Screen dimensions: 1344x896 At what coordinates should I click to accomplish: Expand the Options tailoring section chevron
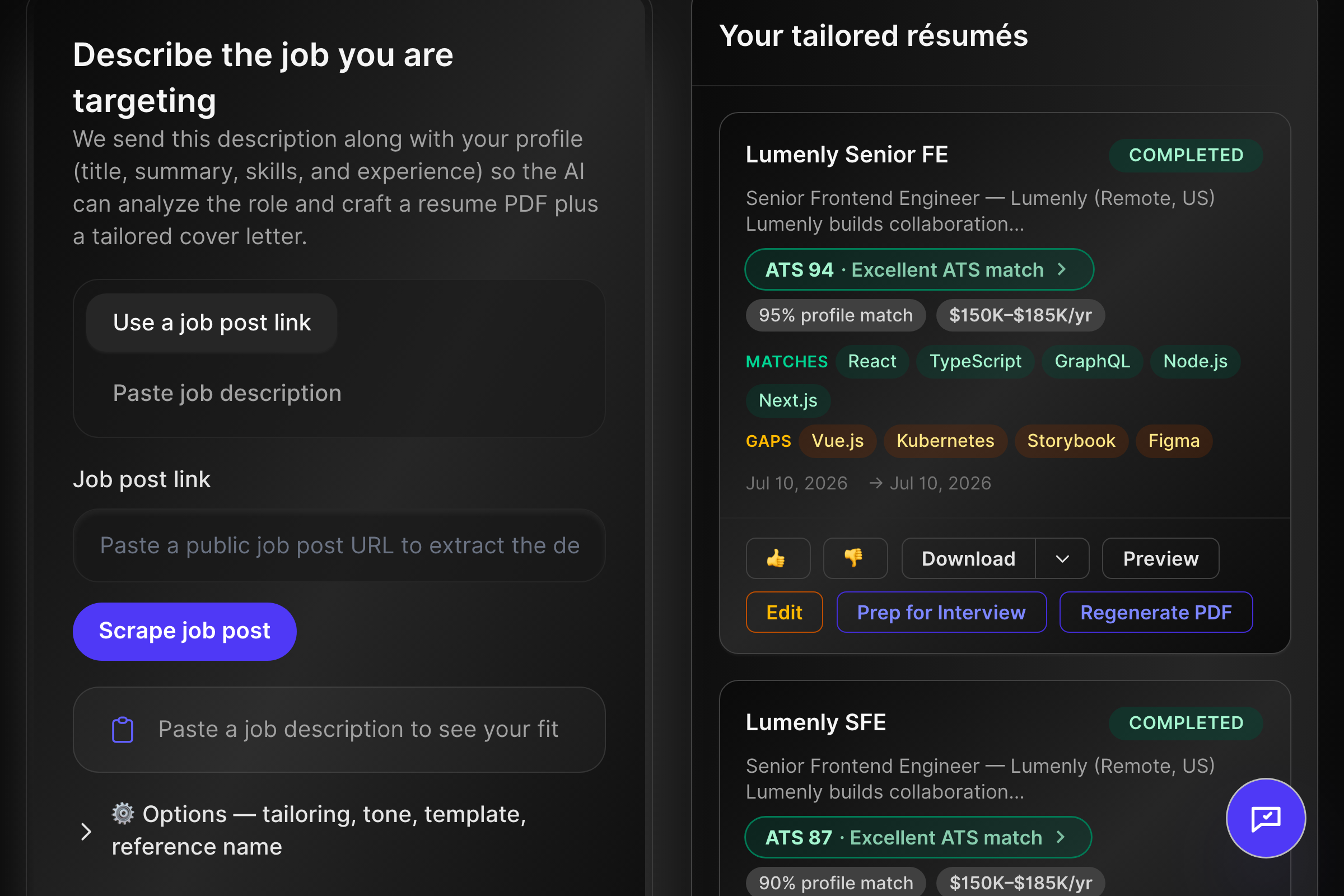tap(86, 832)
